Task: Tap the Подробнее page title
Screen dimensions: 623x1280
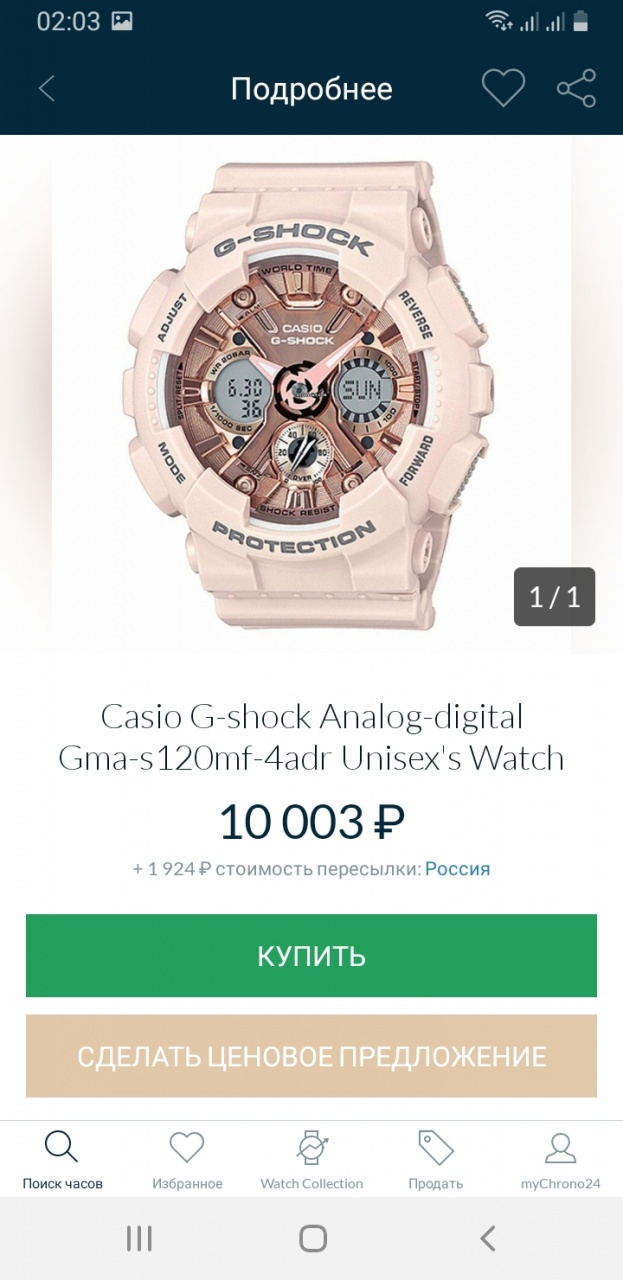Action: [311, 89]
